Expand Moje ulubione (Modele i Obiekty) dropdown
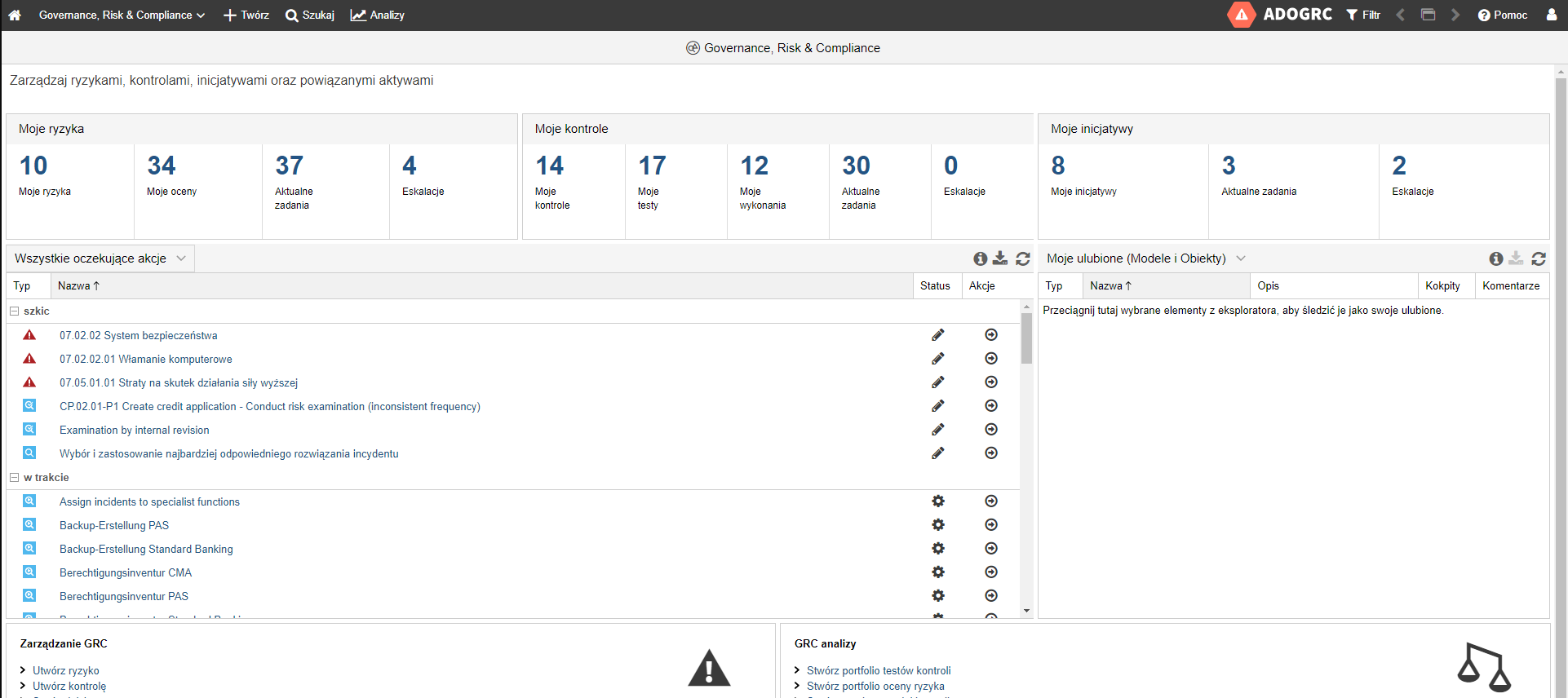Viewport: 1568px width, 698px height. (x=1241, y=258)
